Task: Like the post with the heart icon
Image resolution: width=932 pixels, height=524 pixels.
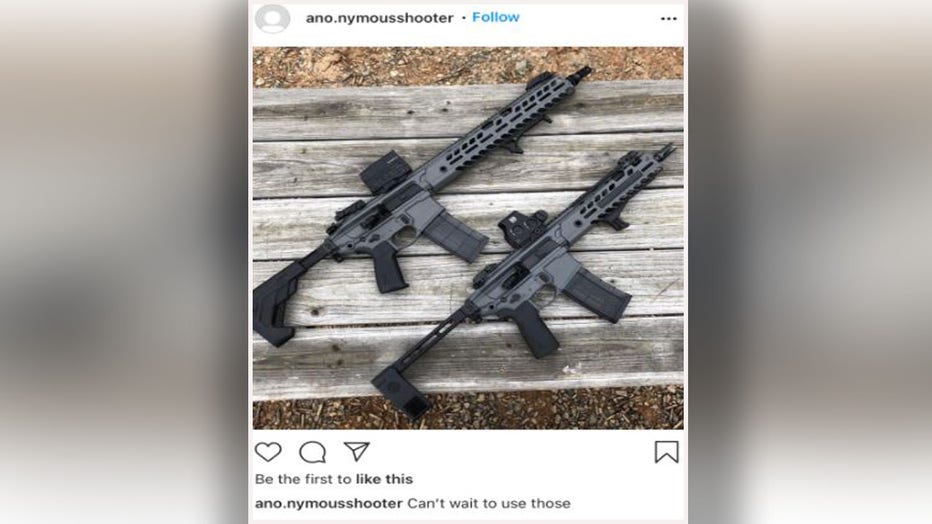Action: coord(268,452)
